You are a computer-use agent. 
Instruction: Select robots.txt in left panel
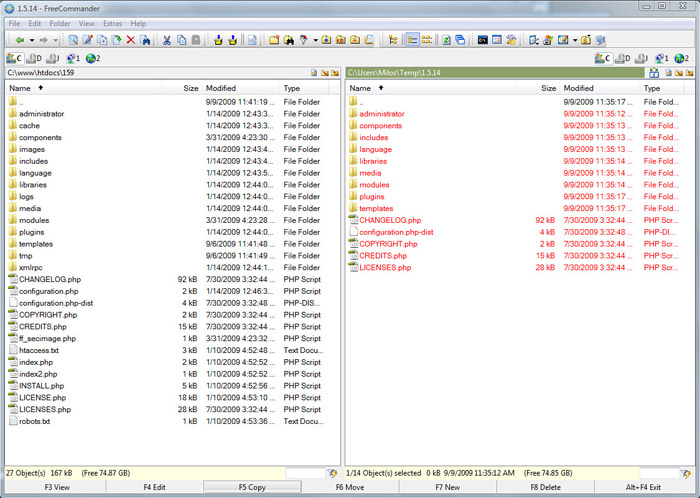34,421
